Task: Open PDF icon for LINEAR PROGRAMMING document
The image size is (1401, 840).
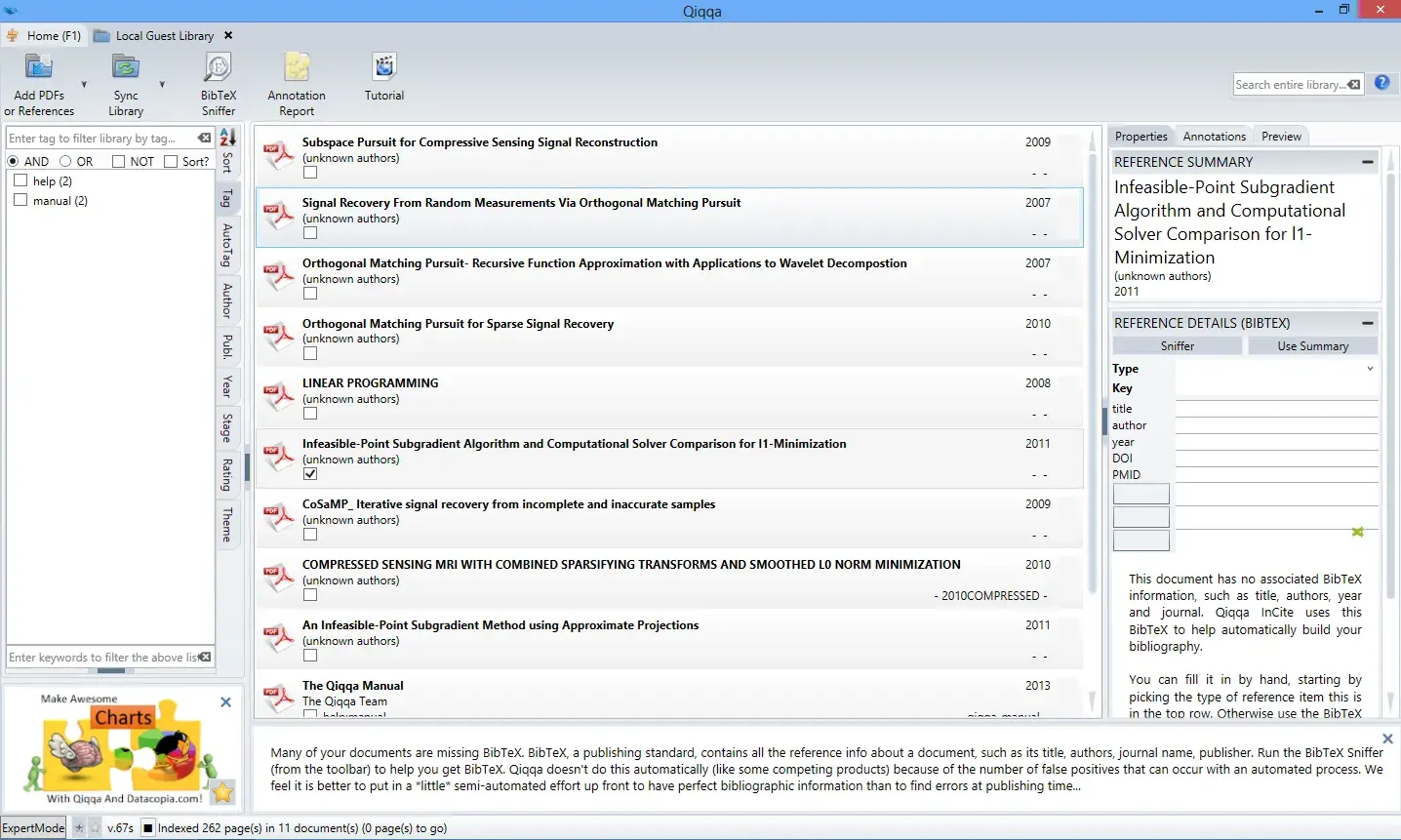Action: 279,397
